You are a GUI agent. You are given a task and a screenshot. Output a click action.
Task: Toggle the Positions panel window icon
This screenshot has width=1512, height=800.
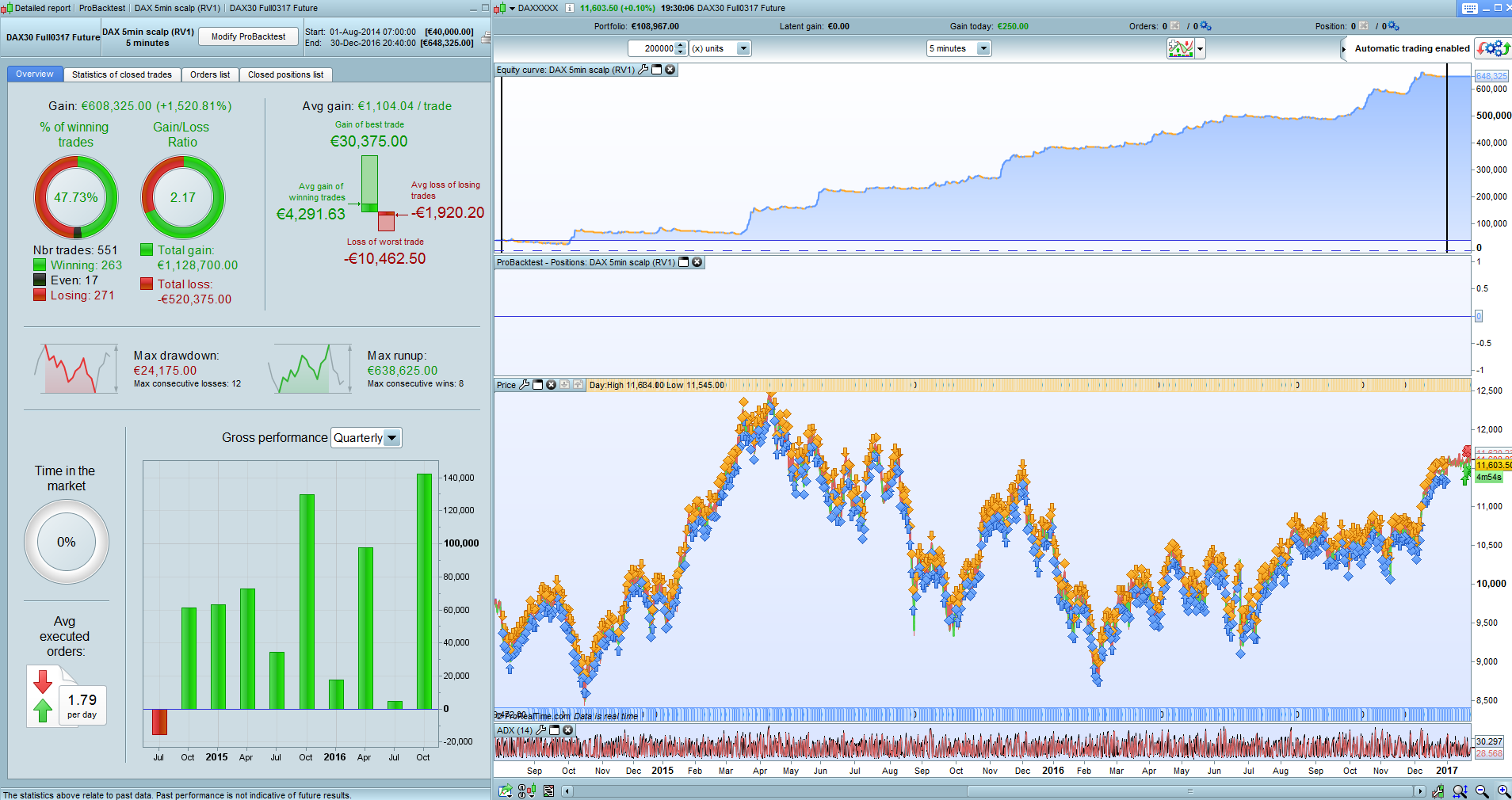(684, 262)
